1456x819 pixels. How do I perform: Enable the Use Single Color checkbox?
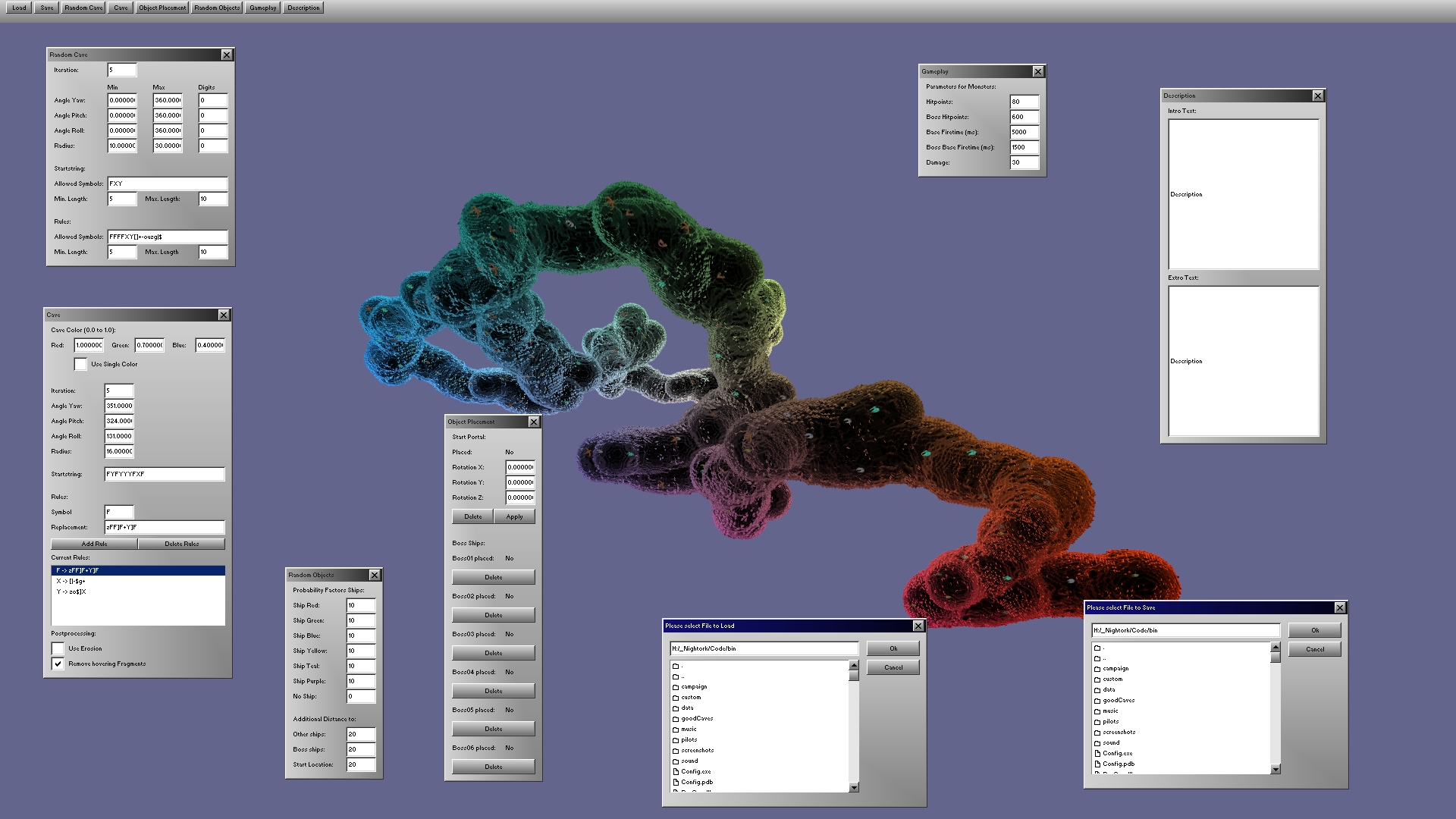81,364
